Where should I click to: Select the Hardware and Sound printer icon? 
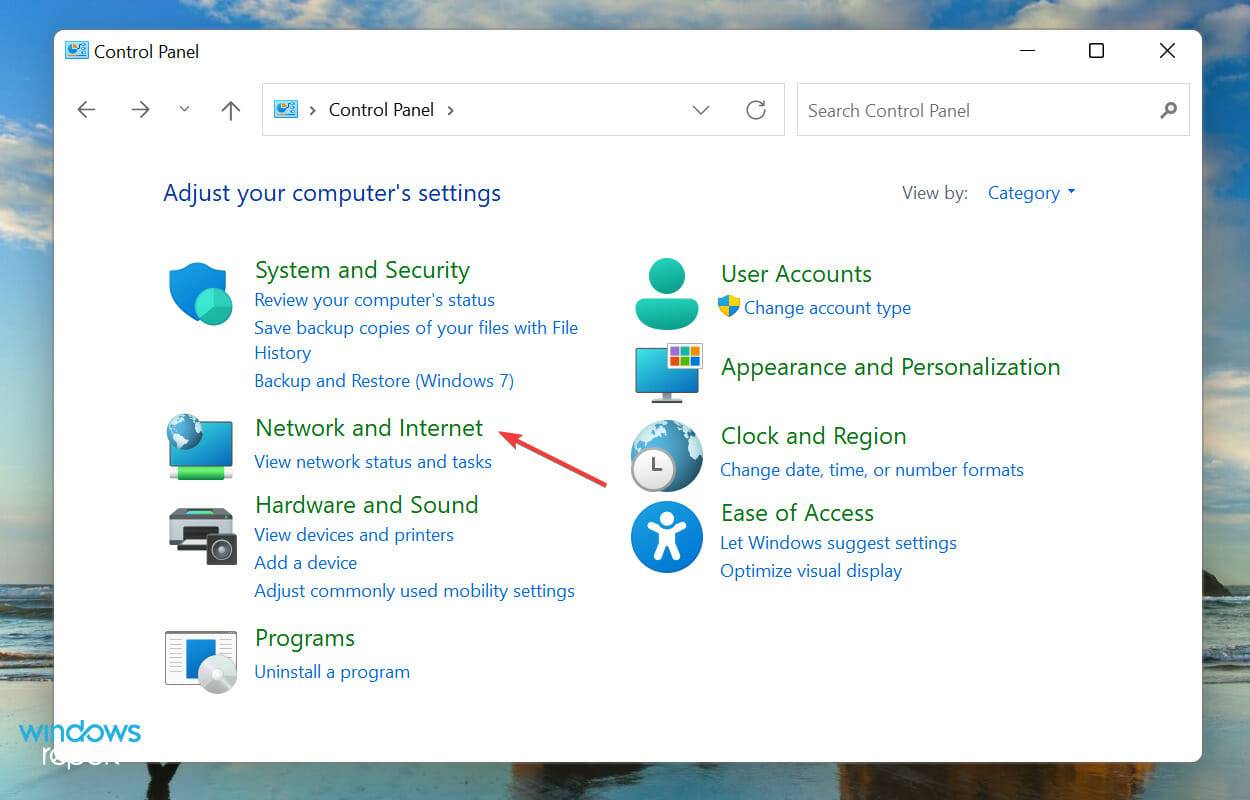coord(200,535)
